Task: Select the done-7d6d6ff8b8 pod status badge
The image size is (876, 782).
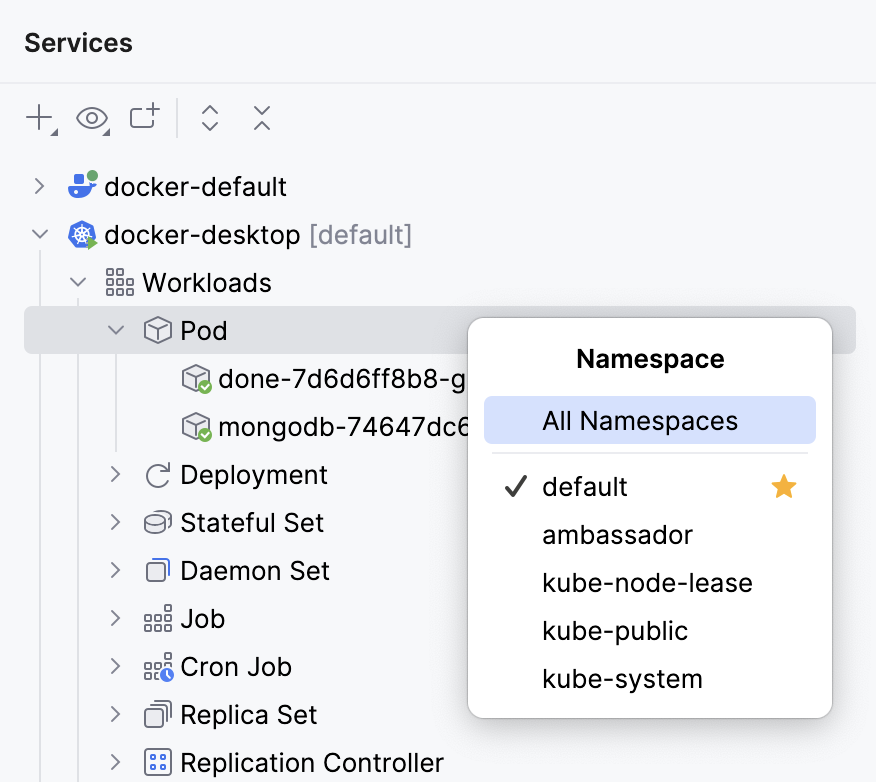Action: [204, 385]
